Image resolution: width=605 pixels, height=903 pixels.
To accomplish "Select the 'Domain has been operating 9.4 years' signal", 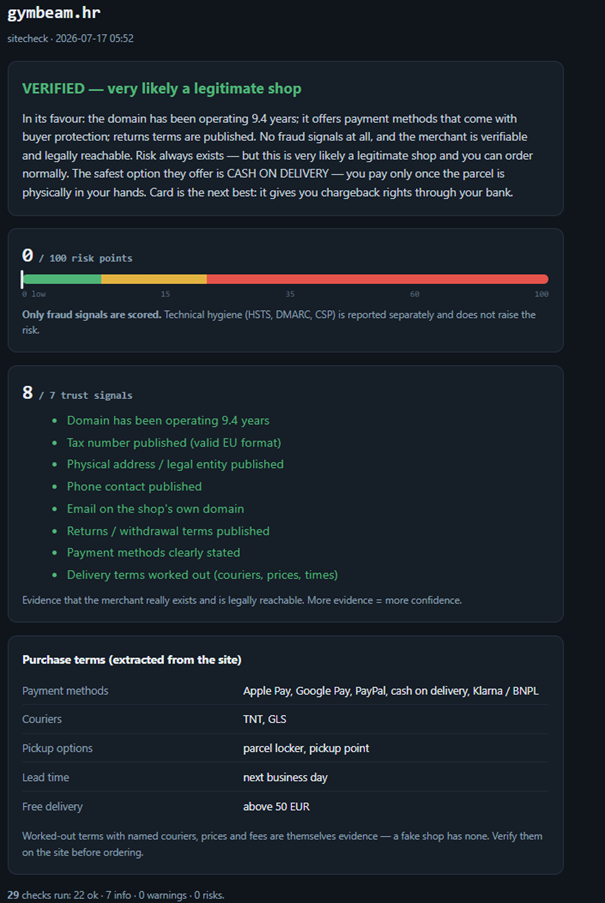I will click(168, 420).
